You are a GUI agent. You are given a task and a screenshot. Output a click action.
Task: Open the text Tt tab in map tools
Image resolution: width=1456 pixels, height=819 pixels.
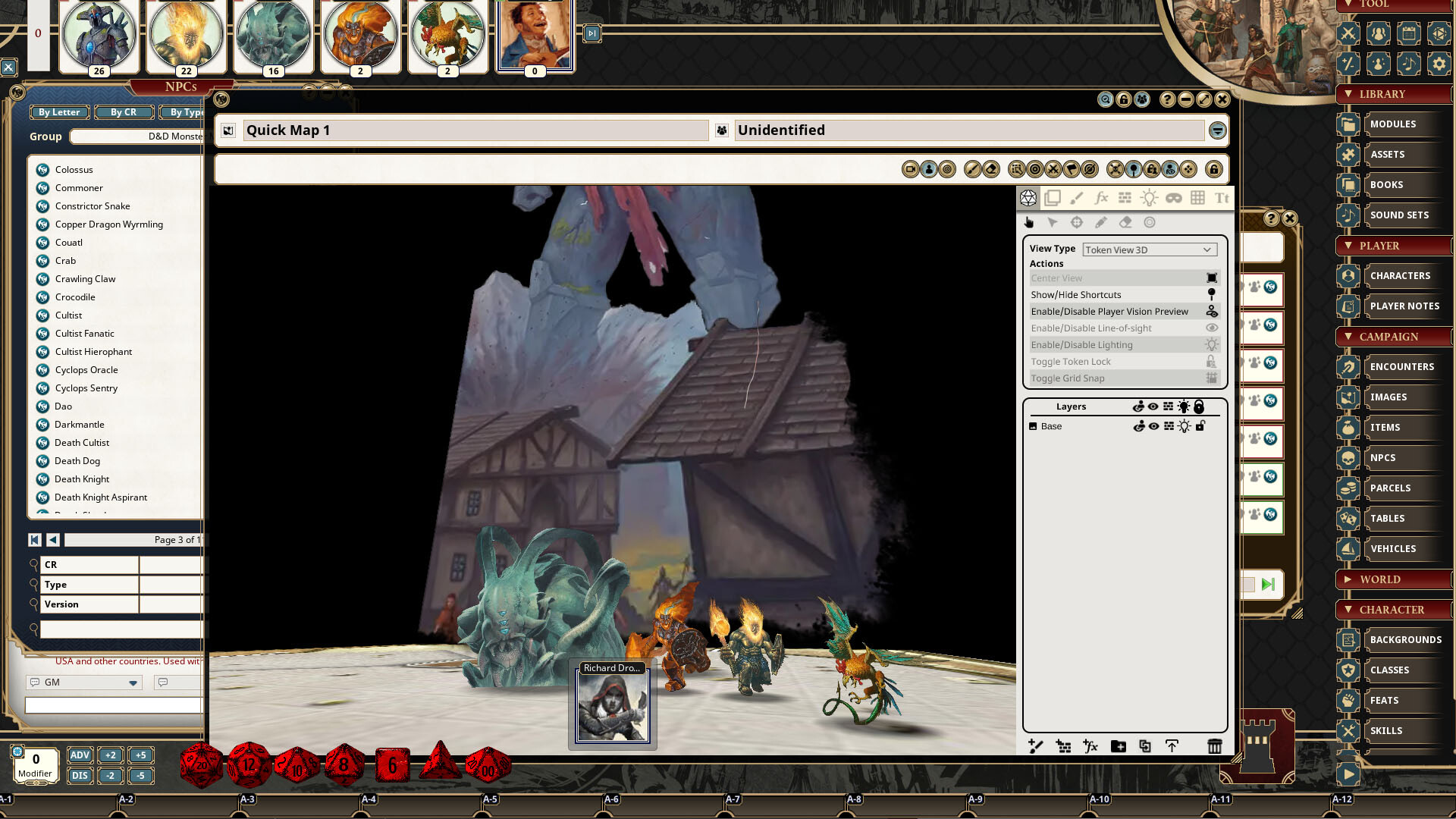point(1222,198)
